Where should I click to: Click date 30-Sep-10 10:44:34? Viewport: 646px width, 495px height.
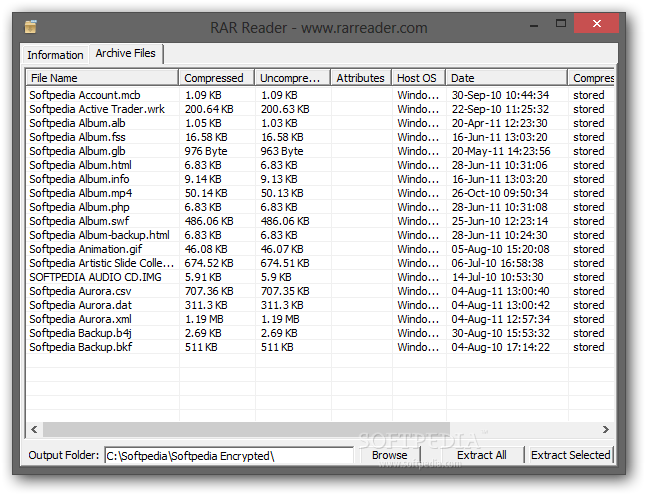501,95
